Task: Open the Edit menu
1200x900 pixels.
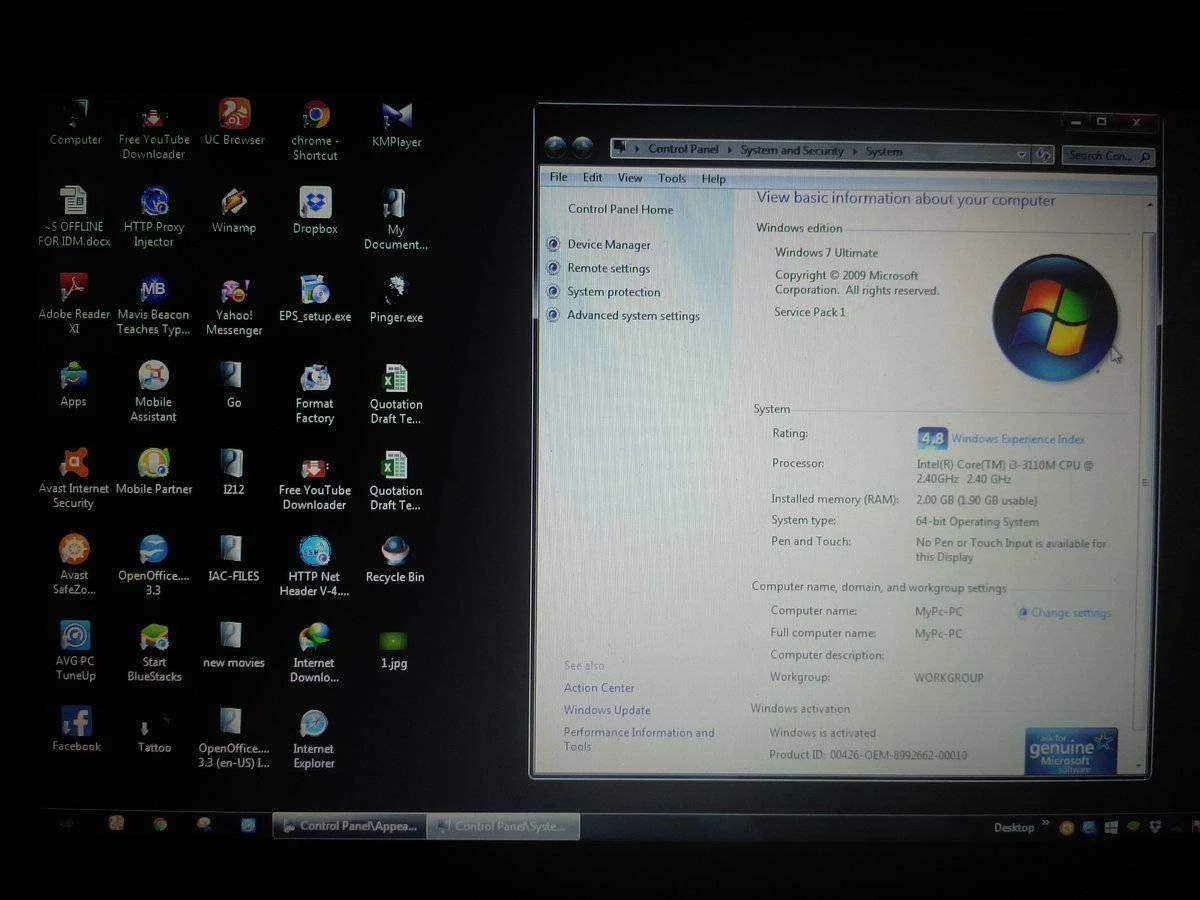Action: point(593,177)
